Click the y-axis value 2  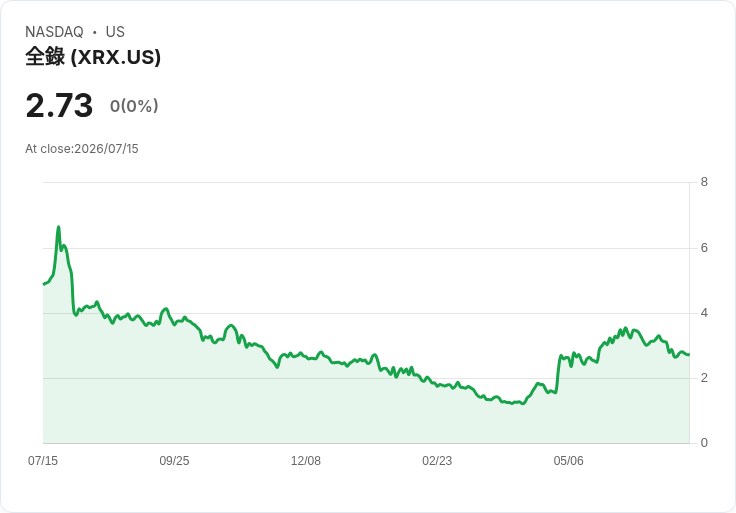point(704,377)
